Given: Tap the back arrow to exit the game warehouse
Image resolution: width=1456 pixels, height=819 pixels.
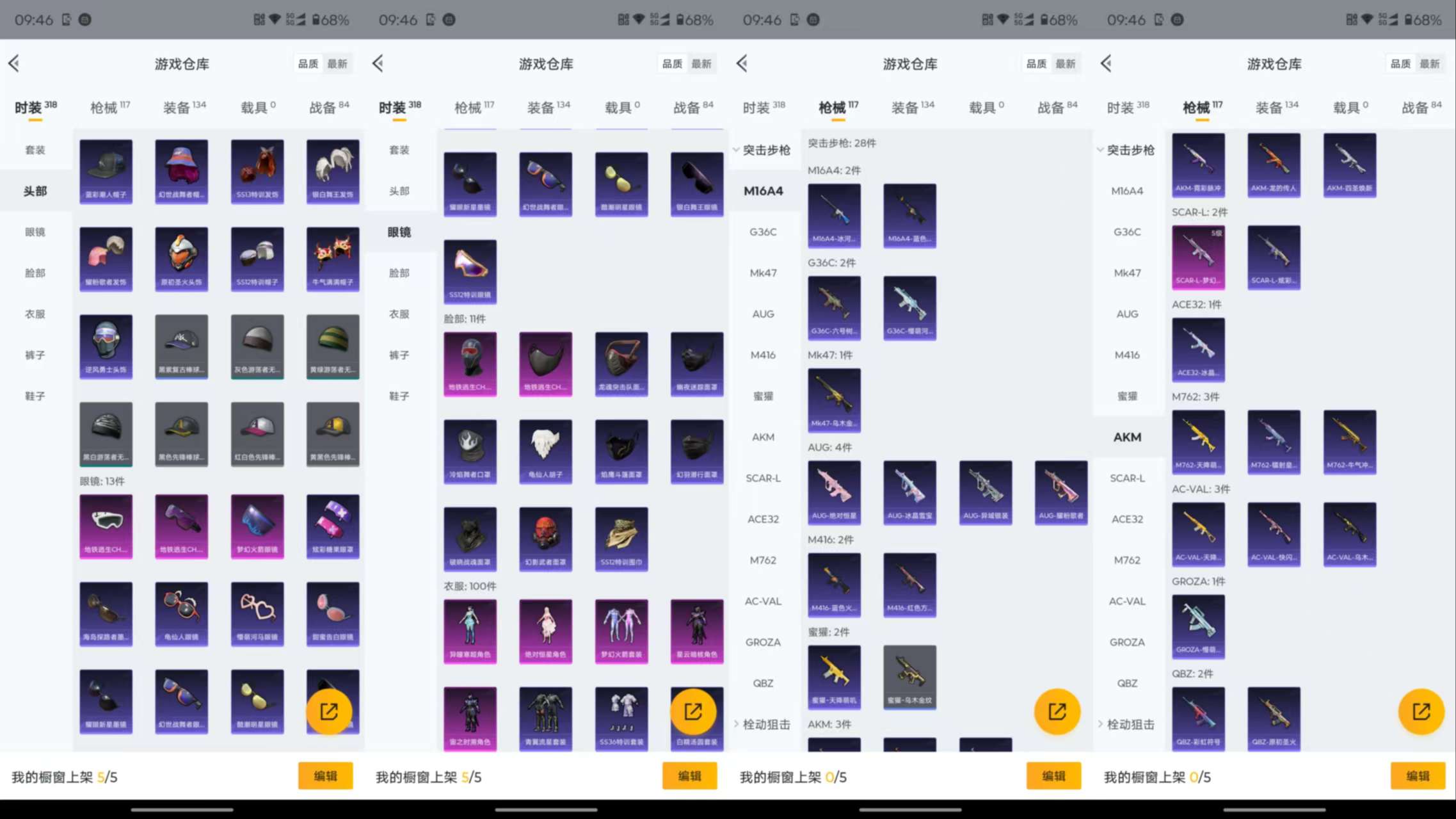Looking at the screenshot, I should click(x=14, y=63).
